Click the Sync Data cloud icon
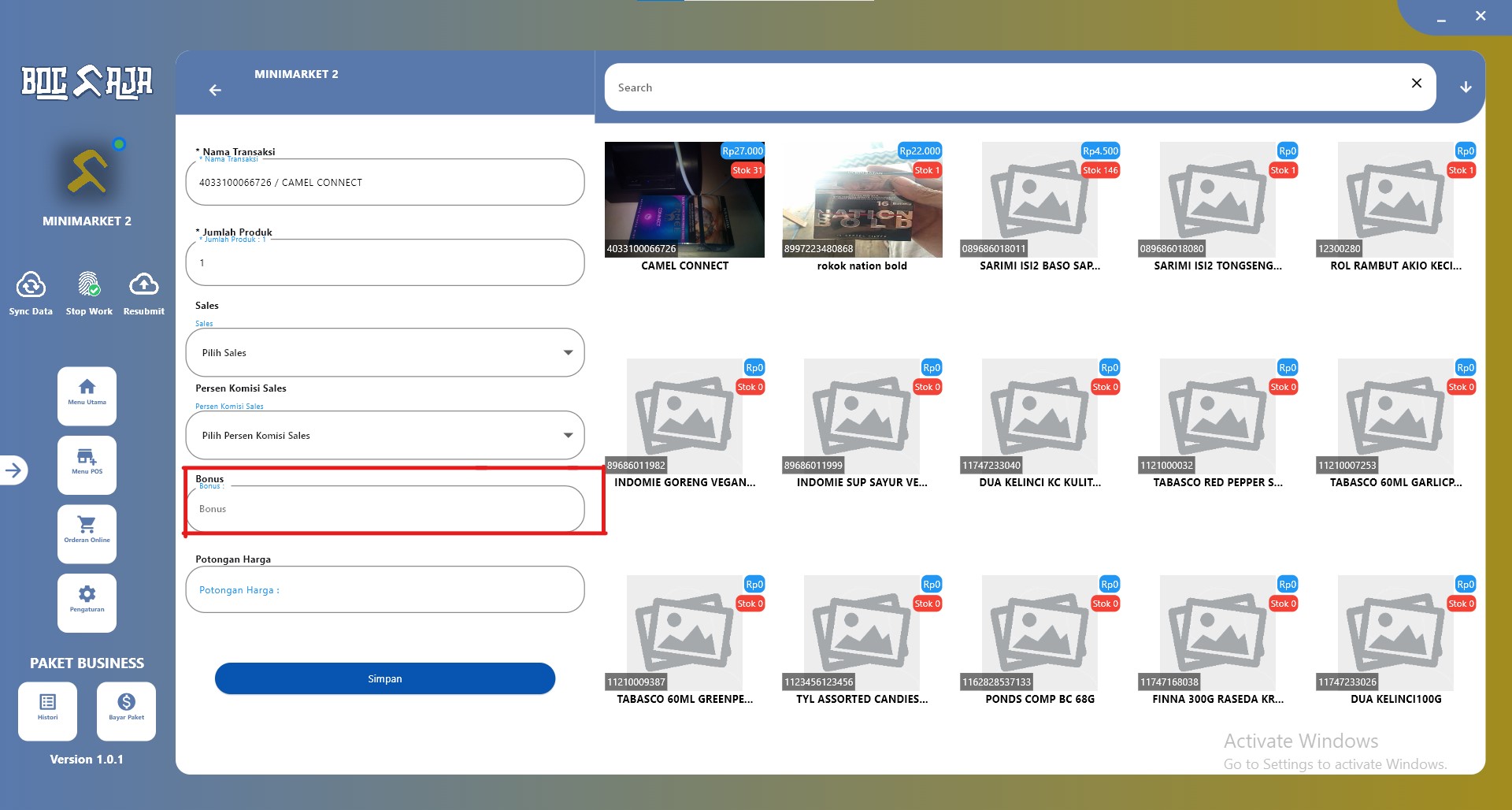 [x=31, y=284]
